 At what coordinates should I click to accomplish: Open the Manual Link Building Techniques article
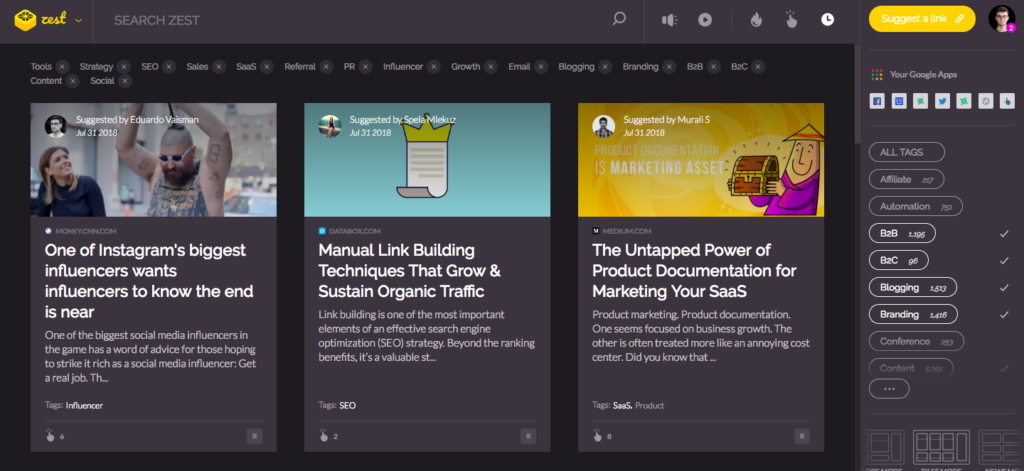[409, 270]
